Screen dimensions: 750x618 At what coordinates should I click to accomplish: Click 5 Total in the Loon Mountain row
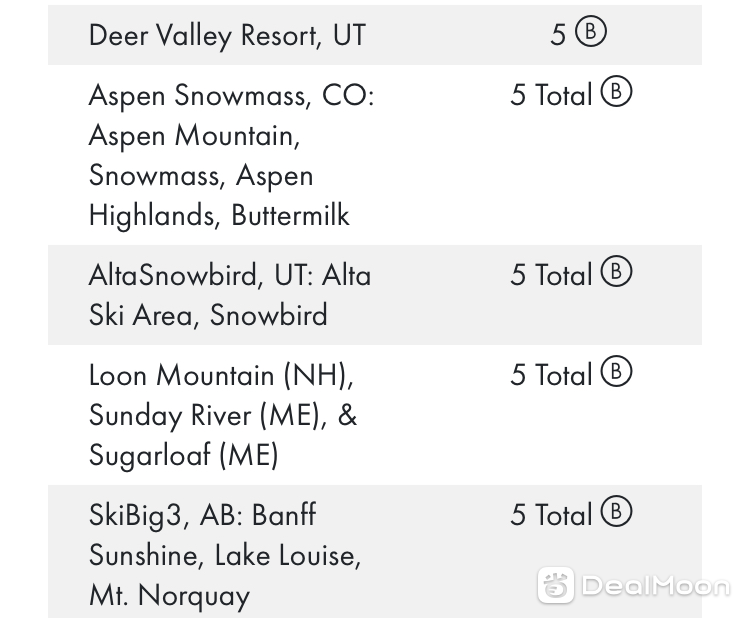[x=551, y=375]
